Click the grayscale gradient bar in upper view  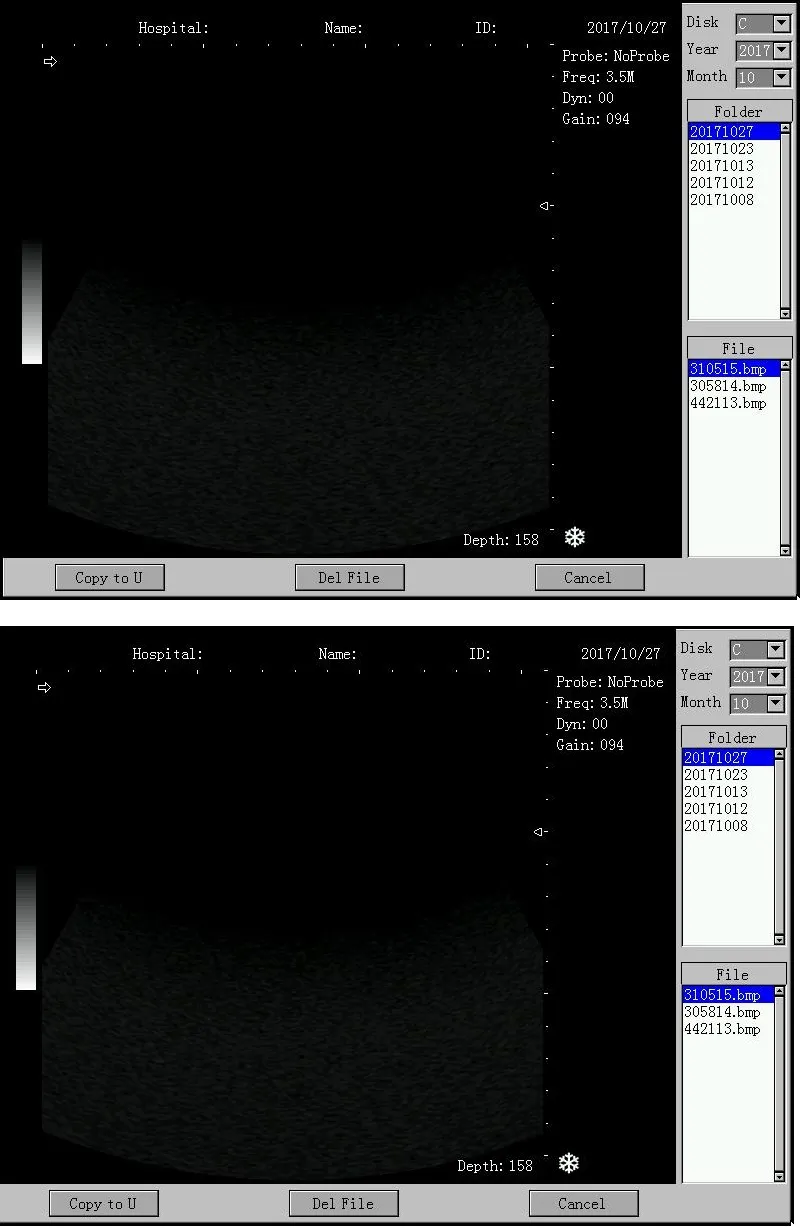[x=32, y=302]
